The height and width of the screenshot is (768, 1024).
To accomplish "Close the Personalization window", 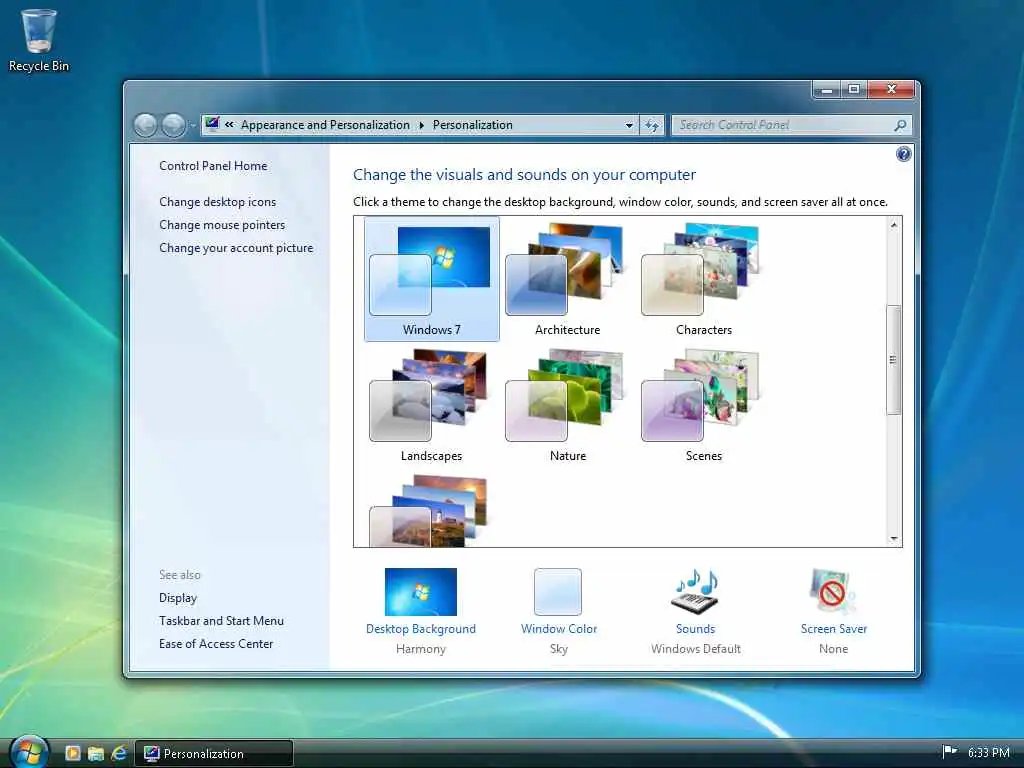I will [x=891, y=89].
